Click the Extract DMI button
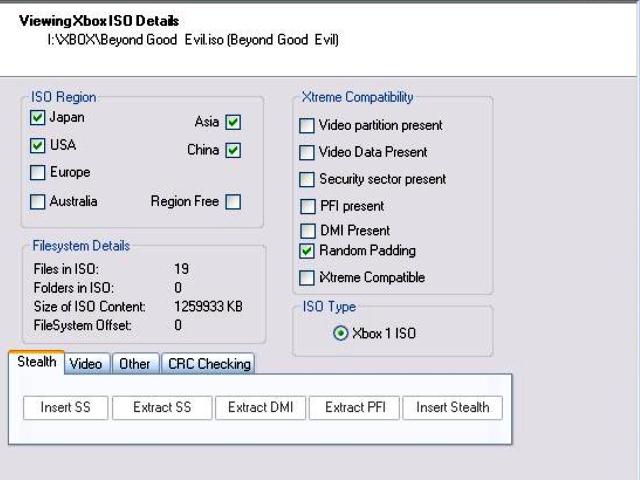Viewport: 640px width, 480px height. 260,407
